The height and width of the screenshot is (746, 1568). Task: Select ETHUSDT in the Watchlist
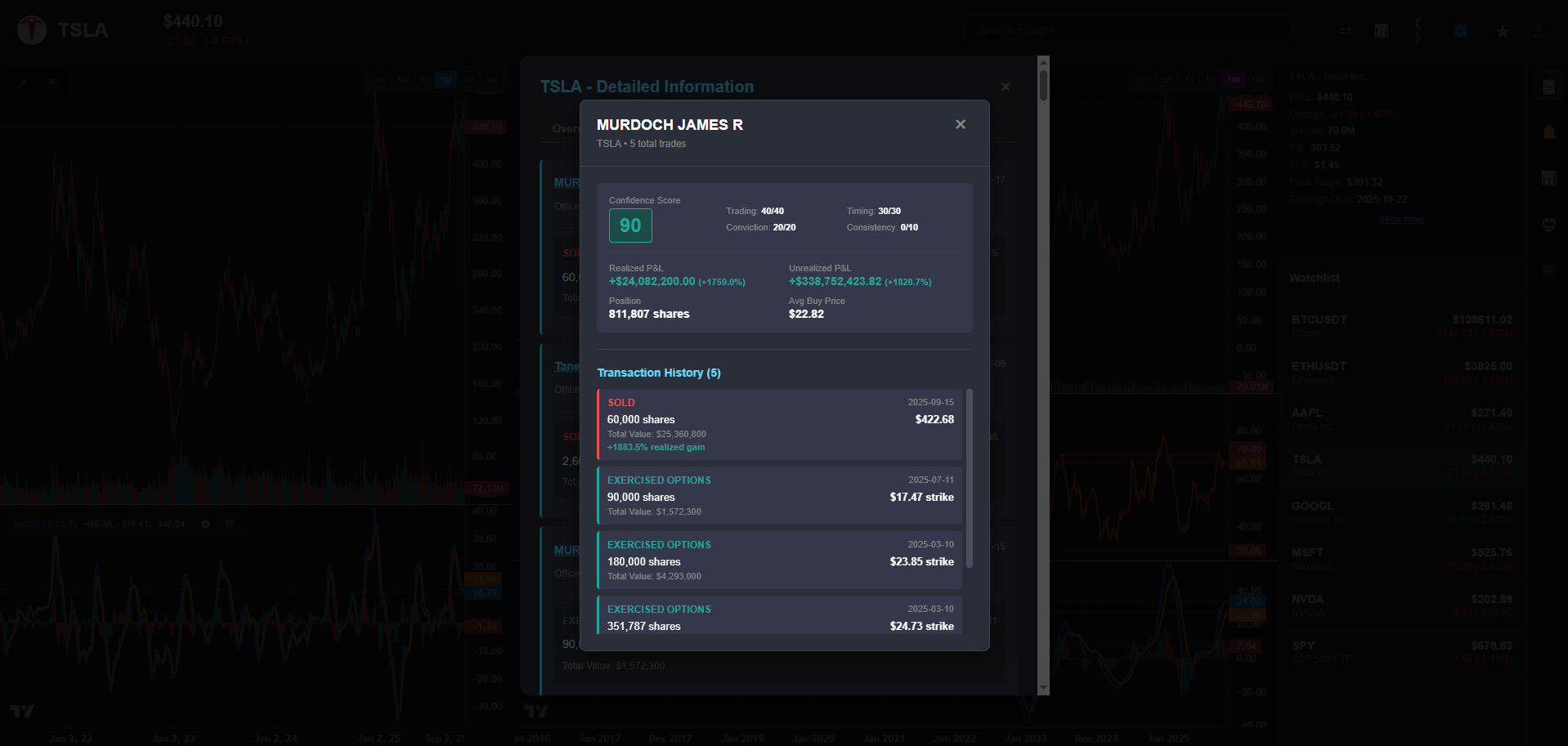coord(1402,372)
